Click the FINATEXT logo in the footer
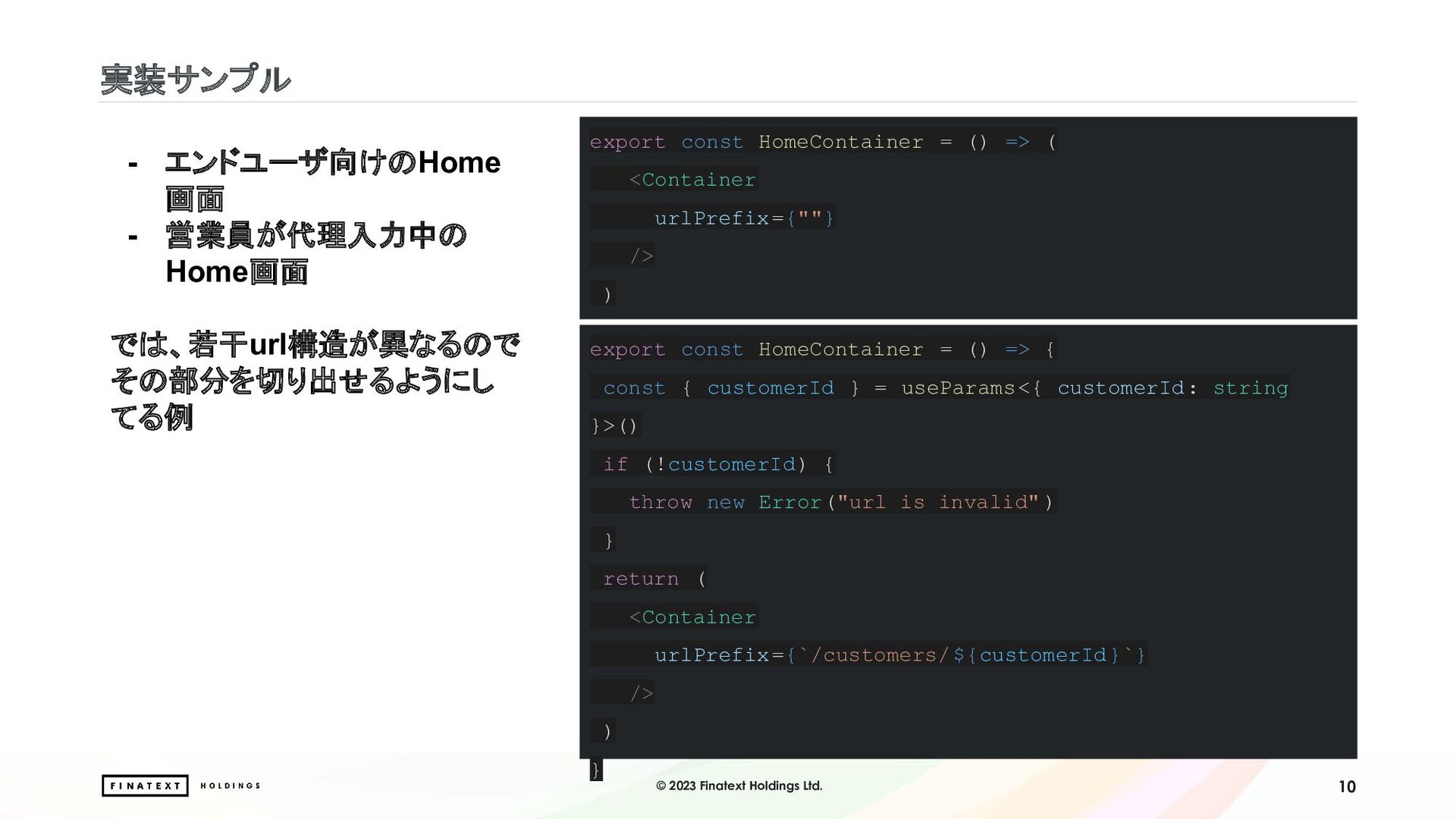 click(145, 786)
